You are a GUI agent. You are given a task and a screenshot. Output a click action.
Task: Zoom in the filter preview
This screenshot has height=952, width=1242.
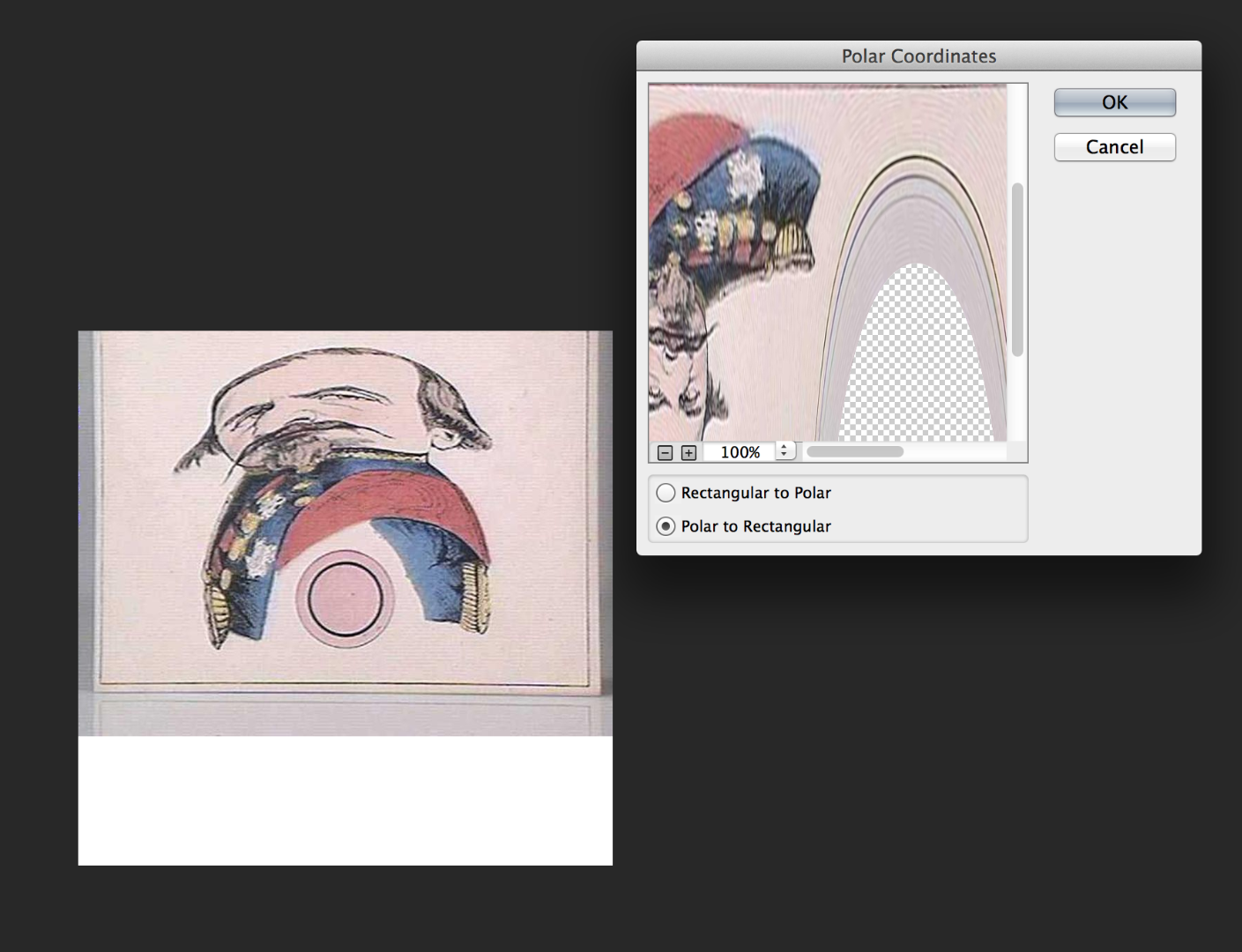[x=689, y=452]
